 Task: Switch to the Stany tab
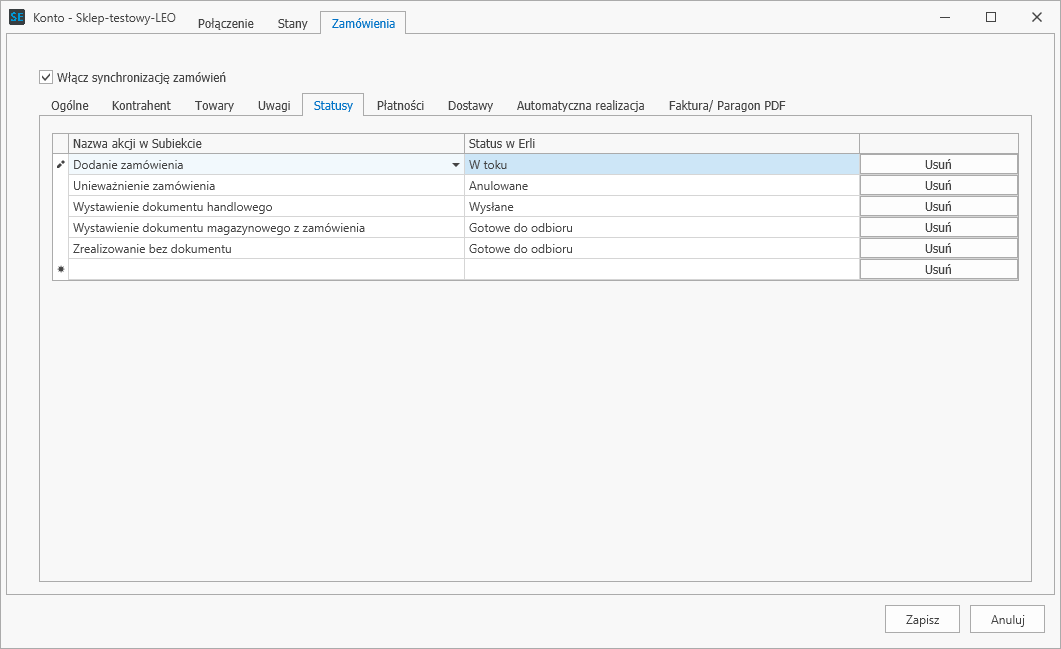tap(292, 23)
